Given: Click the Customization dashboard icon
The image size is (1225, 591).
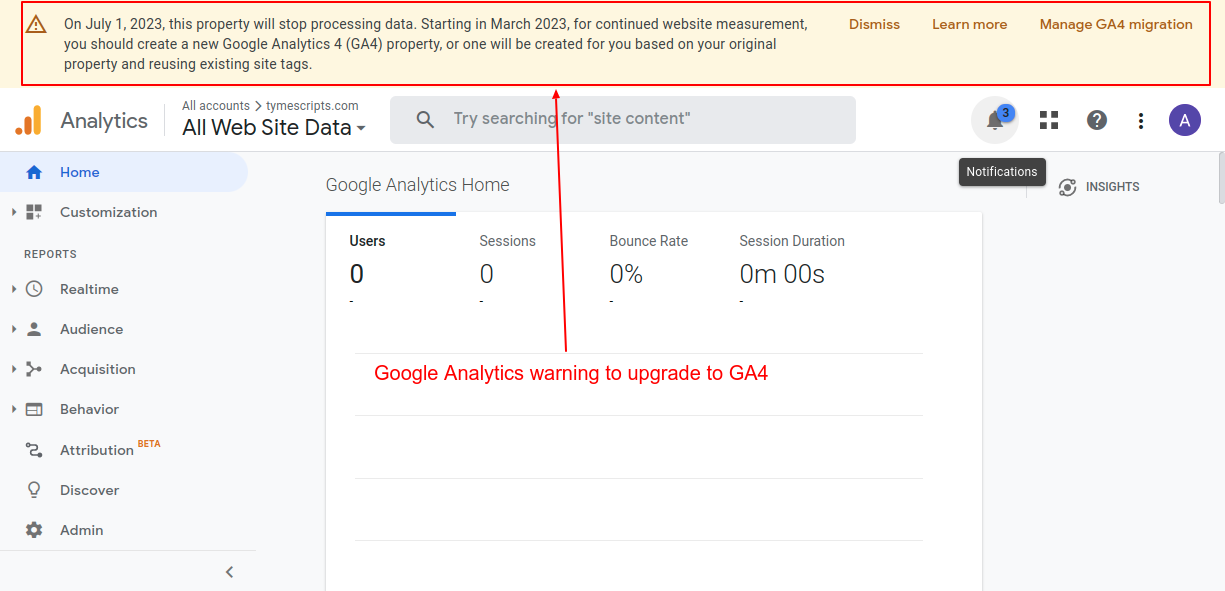Looking at the screenshot, I should pyautogui.click(x=34, y=212).
